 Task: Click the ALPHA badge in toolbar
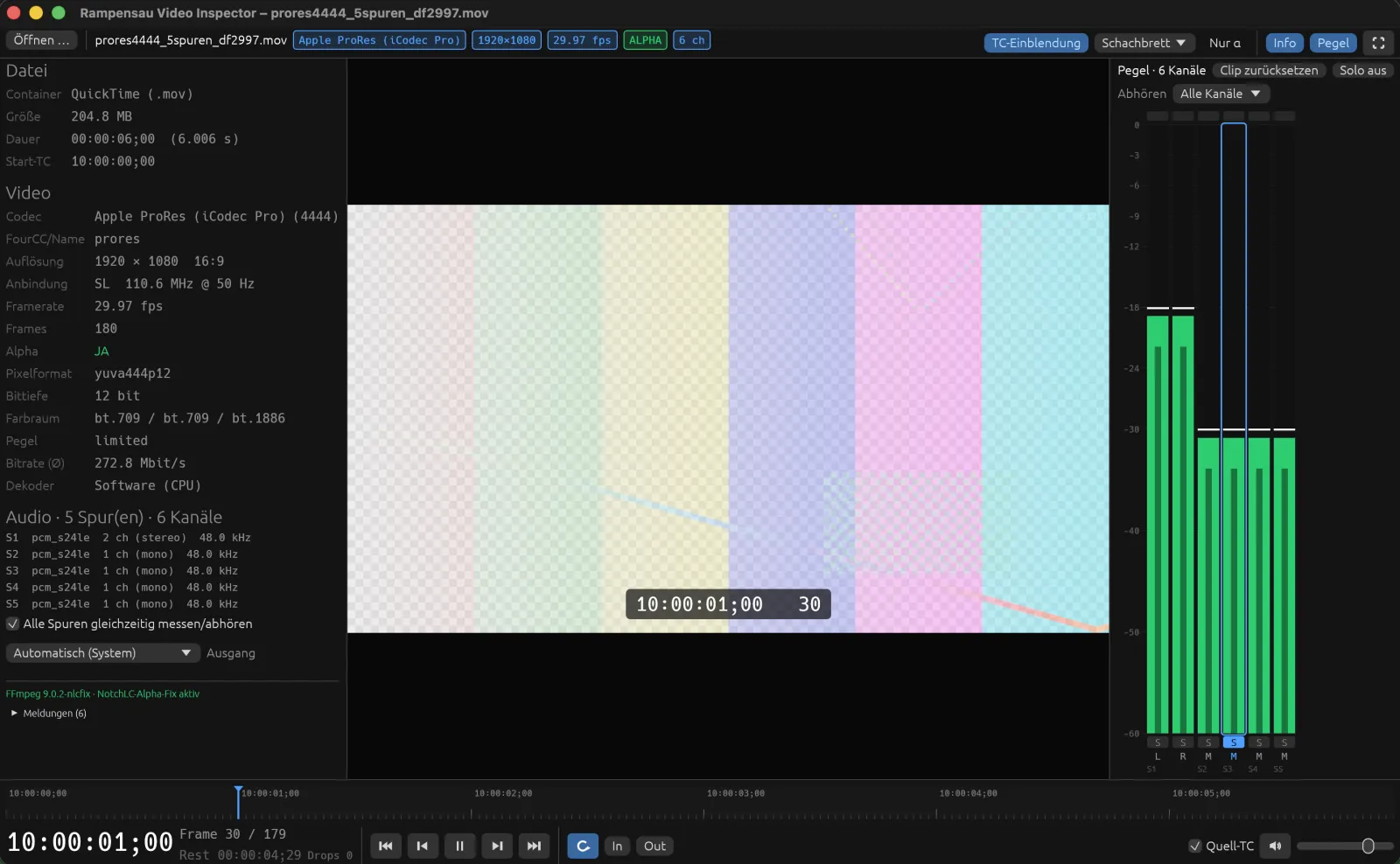pos(645,40)
